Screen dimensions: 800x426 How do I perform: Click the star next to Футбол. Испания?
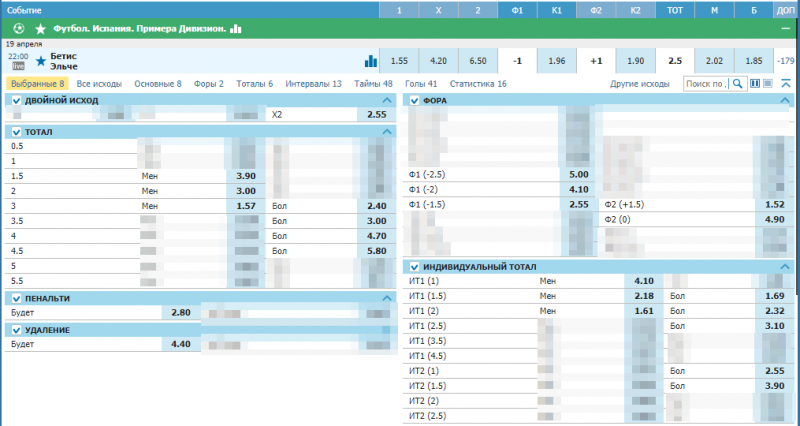click(x=39, y=29)
